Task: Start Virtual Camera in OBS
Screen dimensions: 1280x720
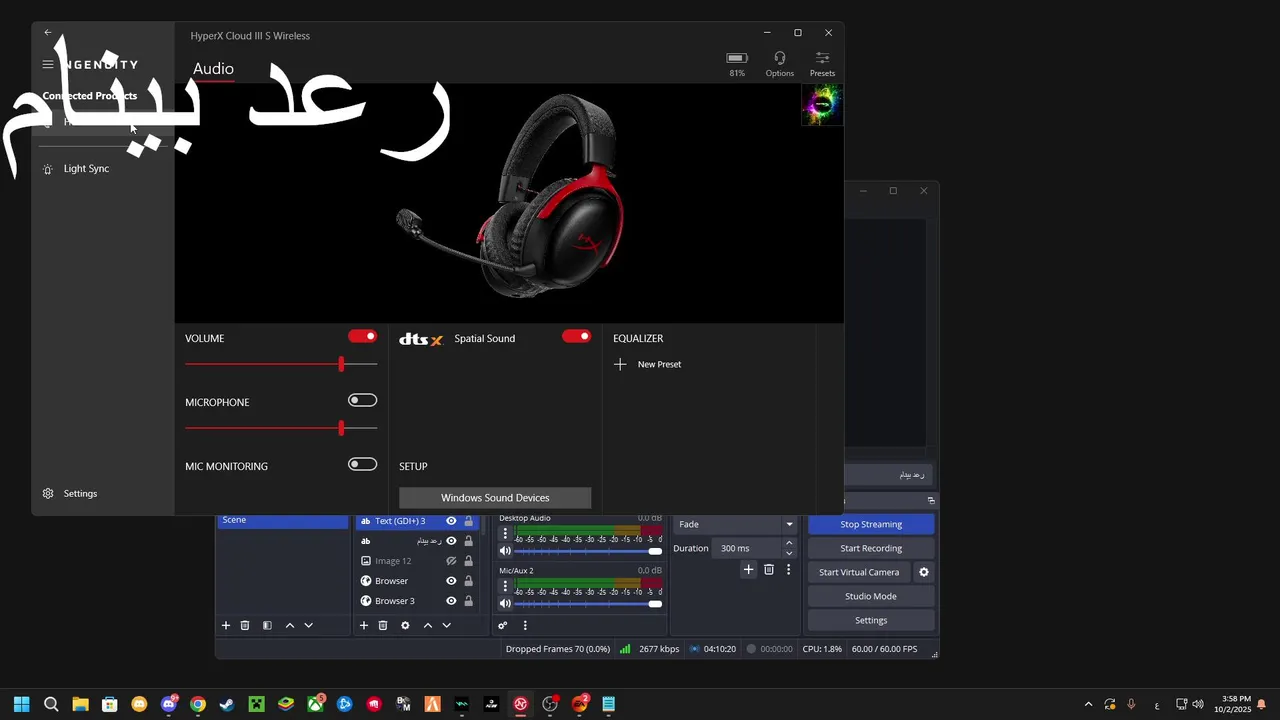Action: (859, 572)
